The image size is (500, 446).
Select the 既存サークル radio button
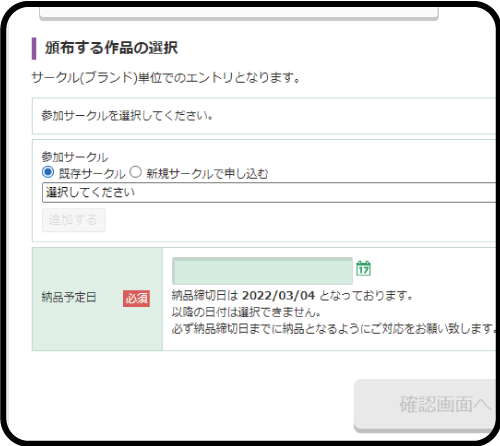[48, 172]
